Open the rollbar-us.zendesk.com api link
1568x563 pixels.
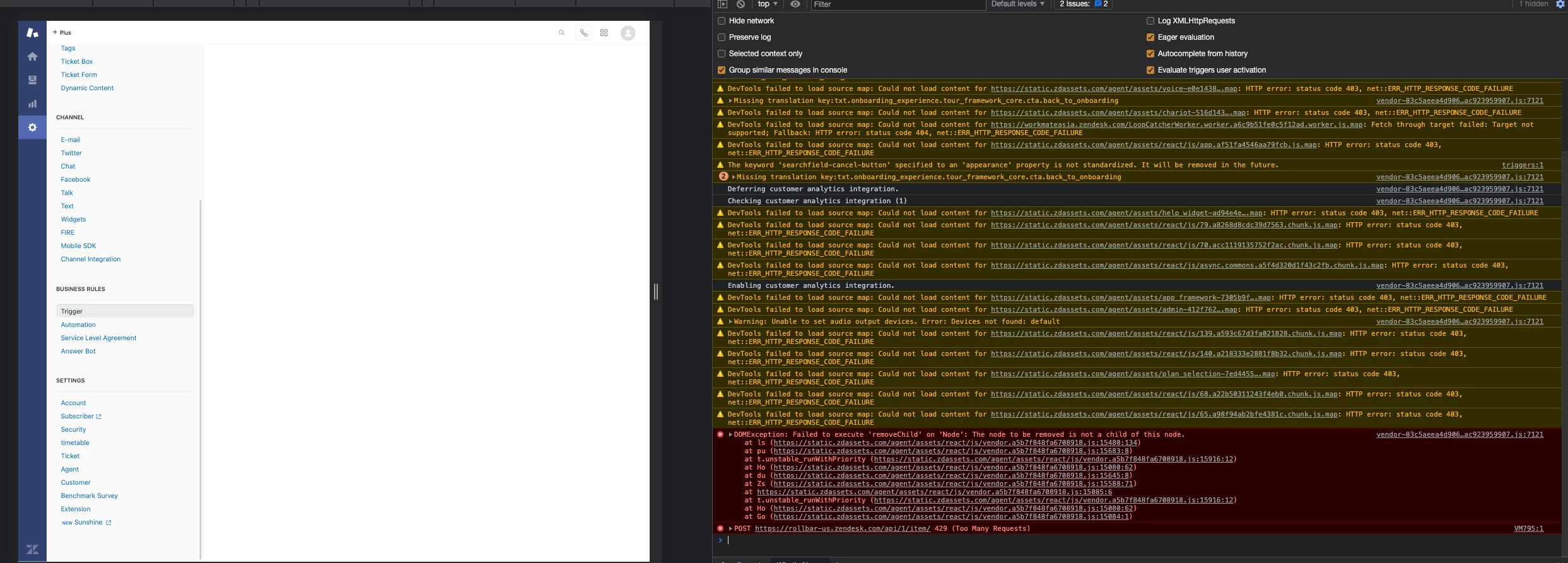click(x=842, y=528)
